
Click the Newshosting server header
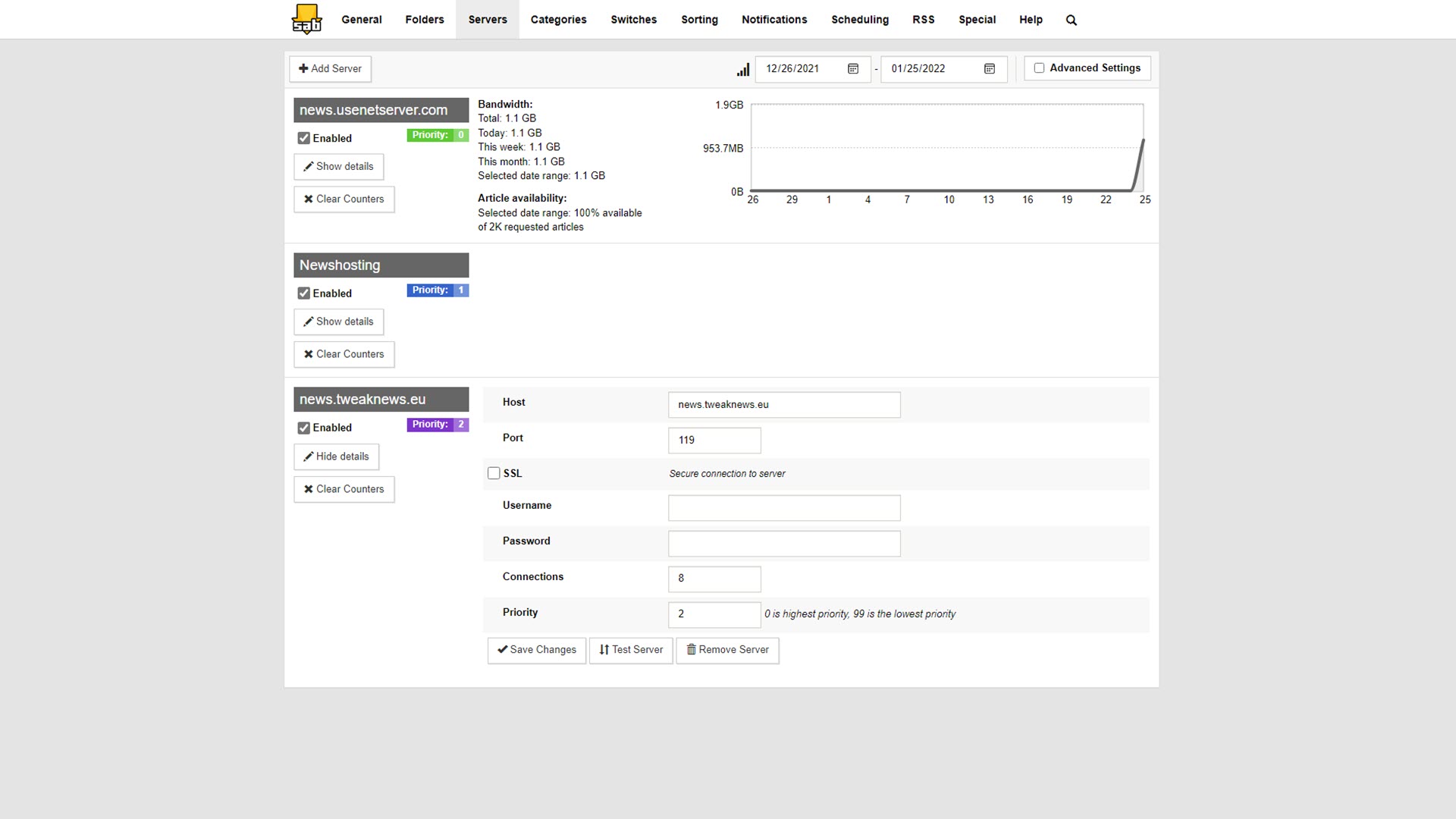click(x=381, y=265)
